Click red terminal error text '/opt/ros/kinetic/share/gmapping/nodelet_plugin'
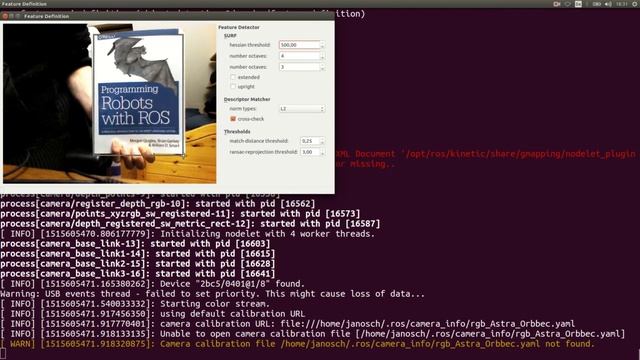 519,154
